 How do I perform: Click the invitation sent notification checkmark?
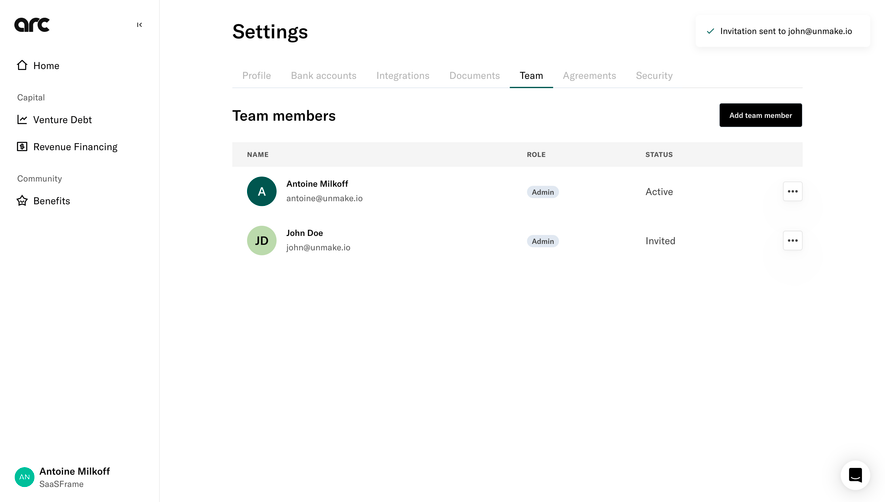click(x=711, y=31)
